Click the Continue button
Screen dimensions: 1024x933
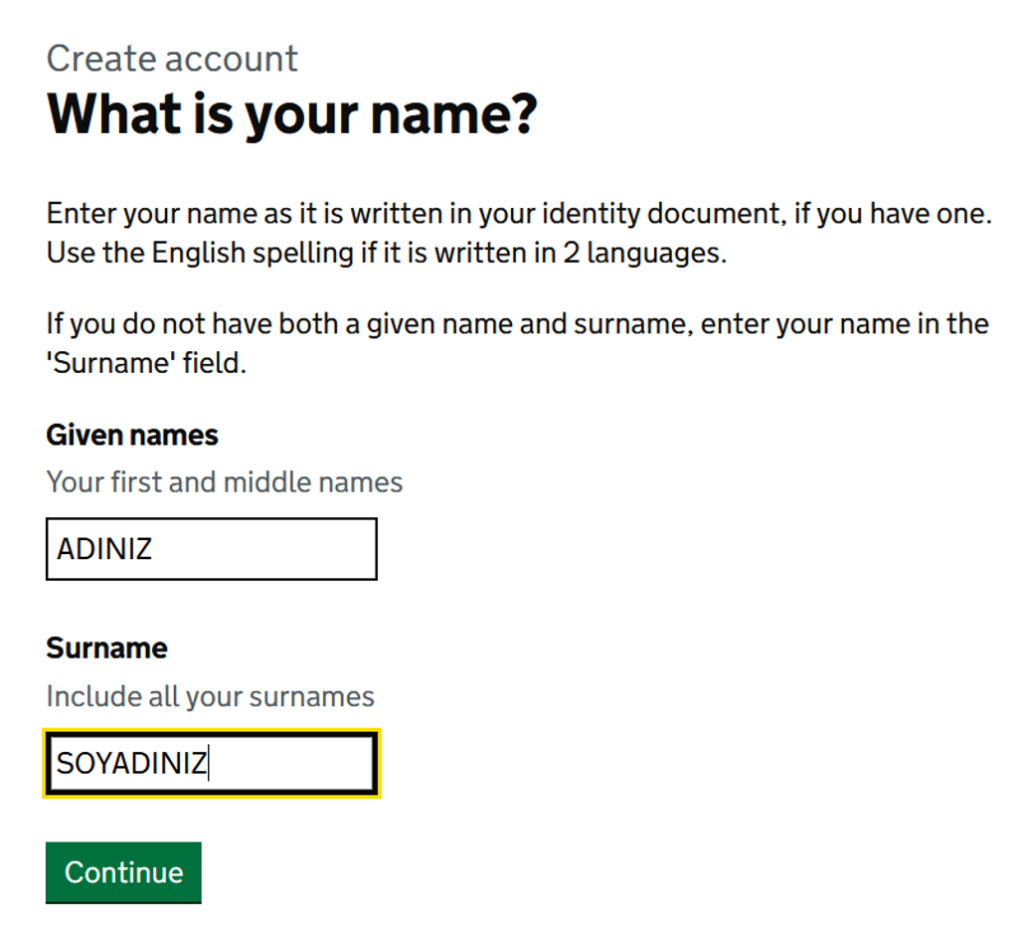[123, 872]
